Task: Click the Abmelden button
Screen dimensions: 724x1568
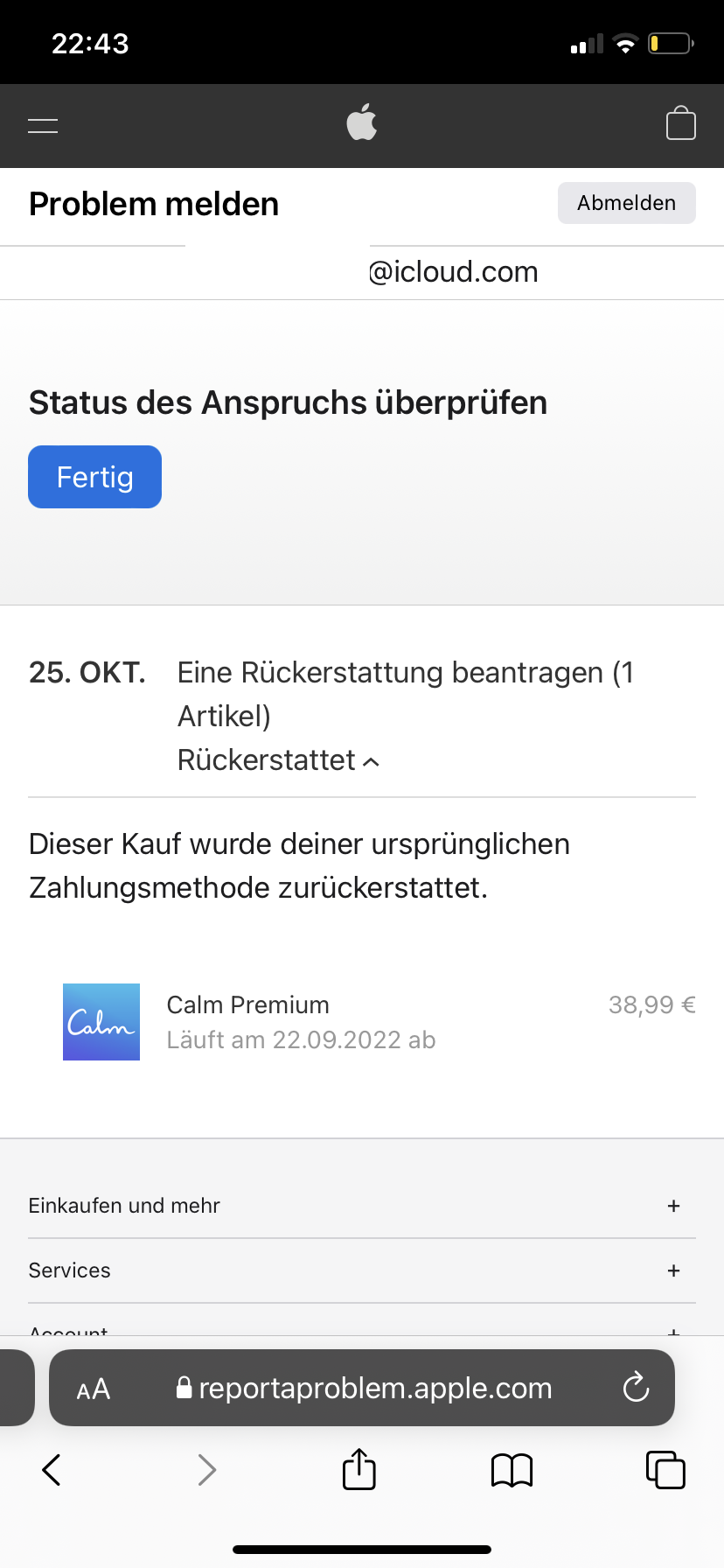Action: pos(626,203)
